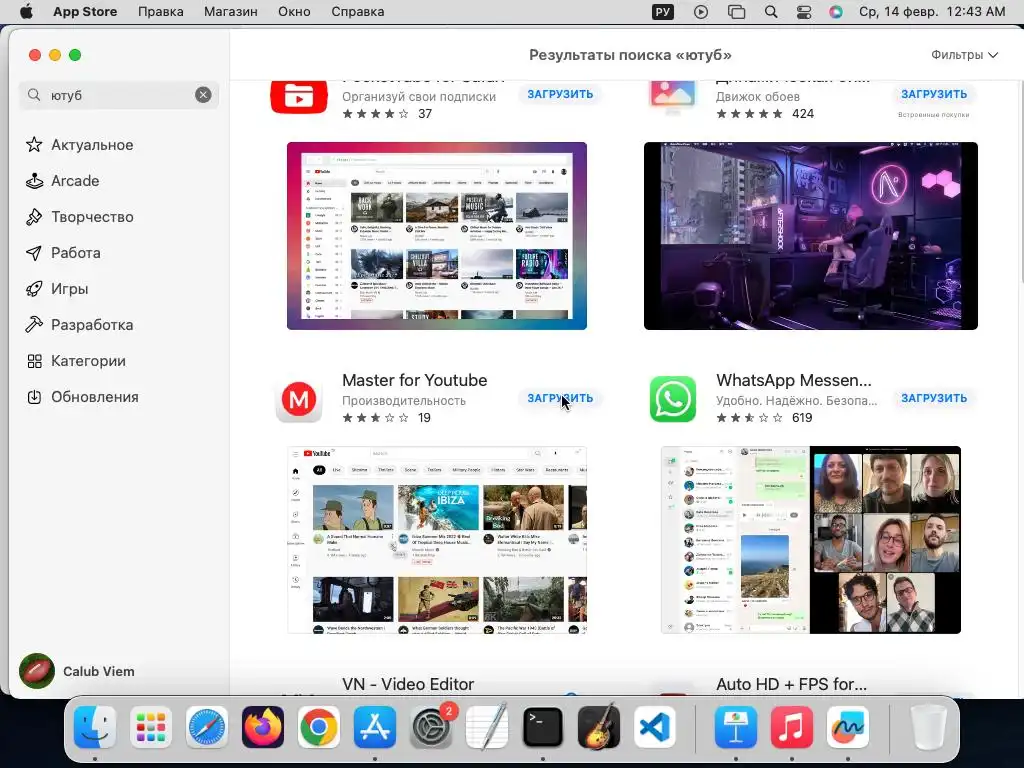Open Launchpad from the Dock
Screen dimensions: 1024x768
pos(151,727)
